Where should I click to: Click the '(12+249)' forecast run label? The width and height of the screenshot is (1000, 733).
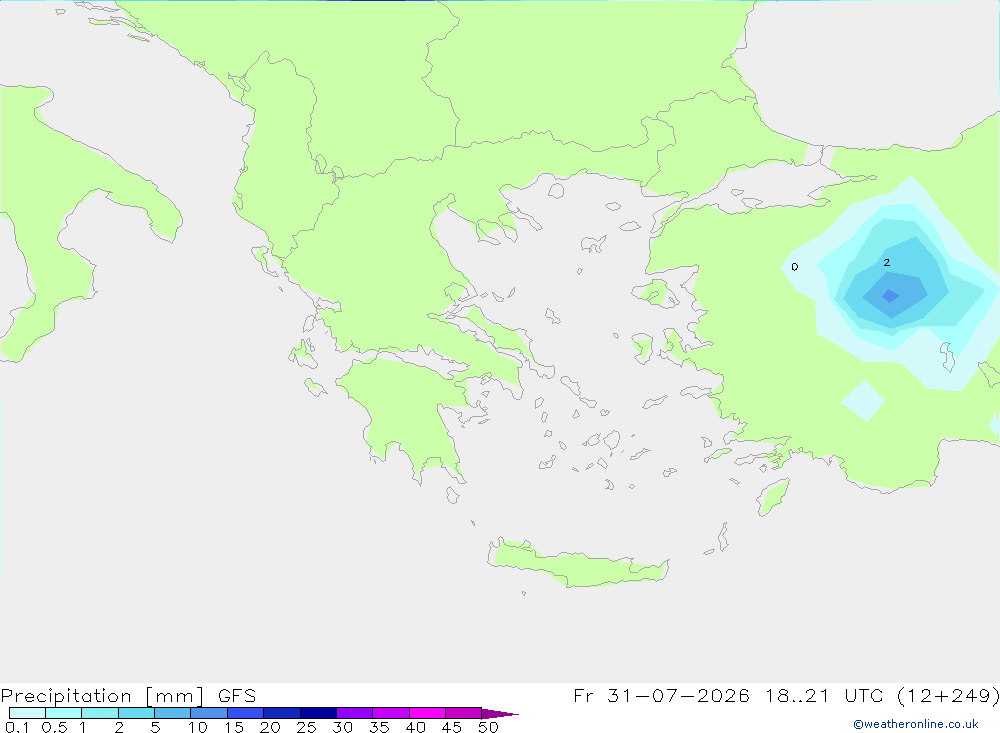click(948, 696)
